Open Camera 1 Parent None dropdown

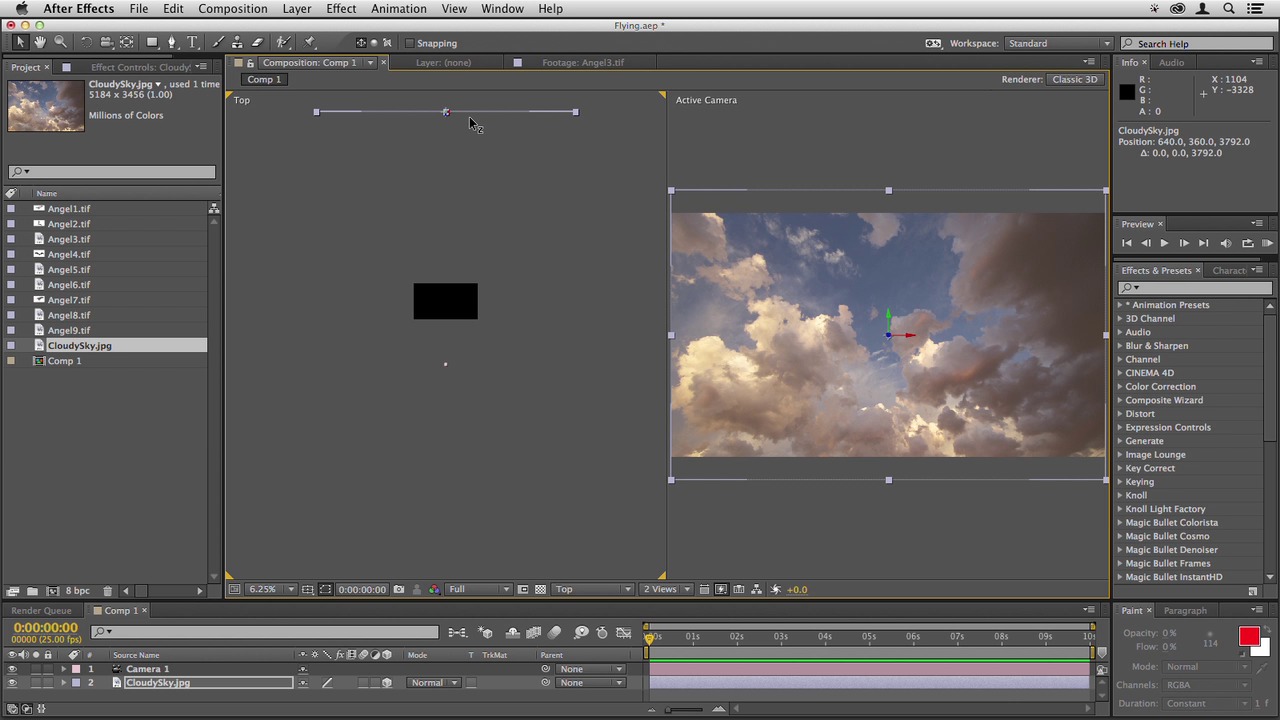point(591,669)
